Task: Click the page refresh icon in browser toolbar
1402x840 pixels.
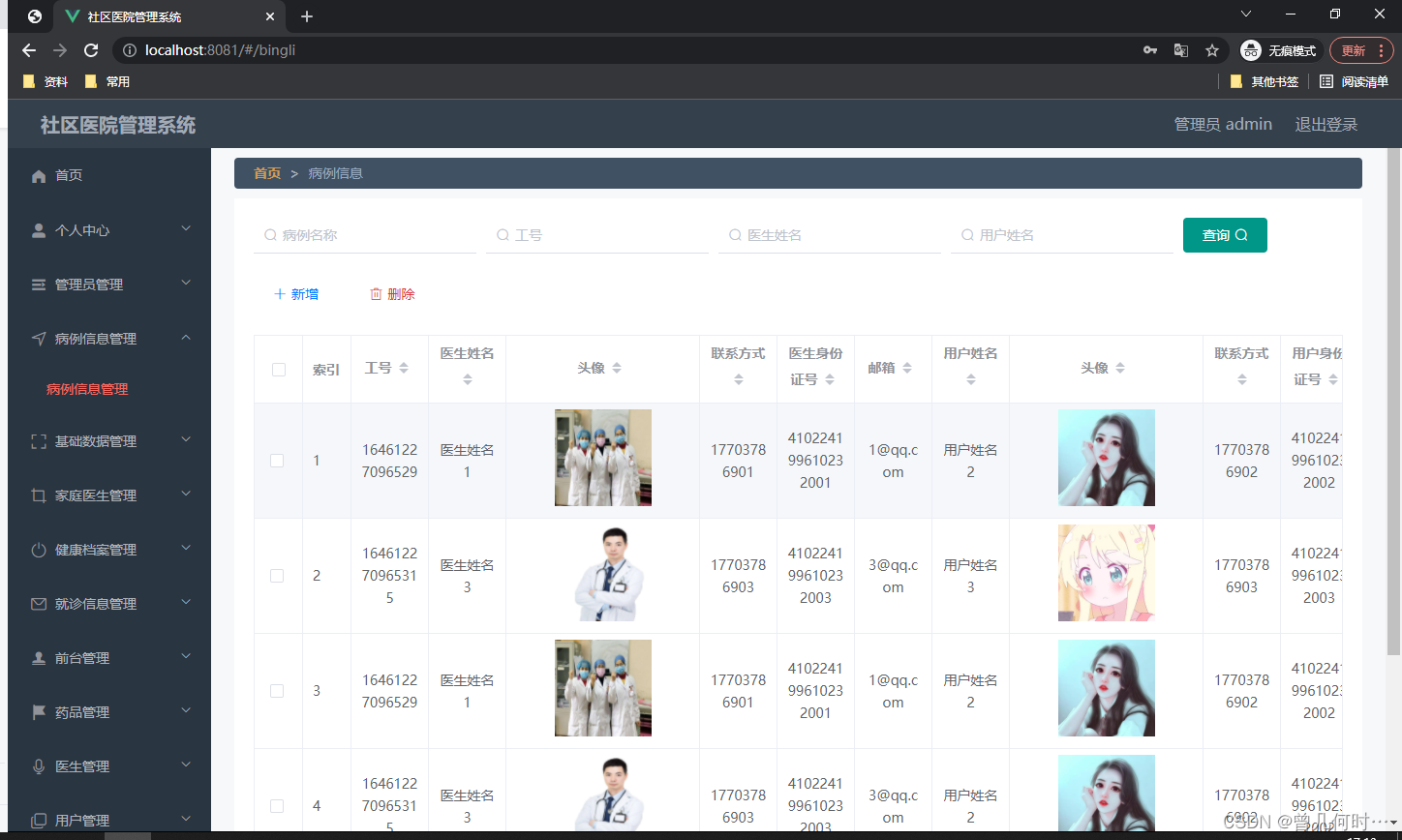Action: pos(90,49)
